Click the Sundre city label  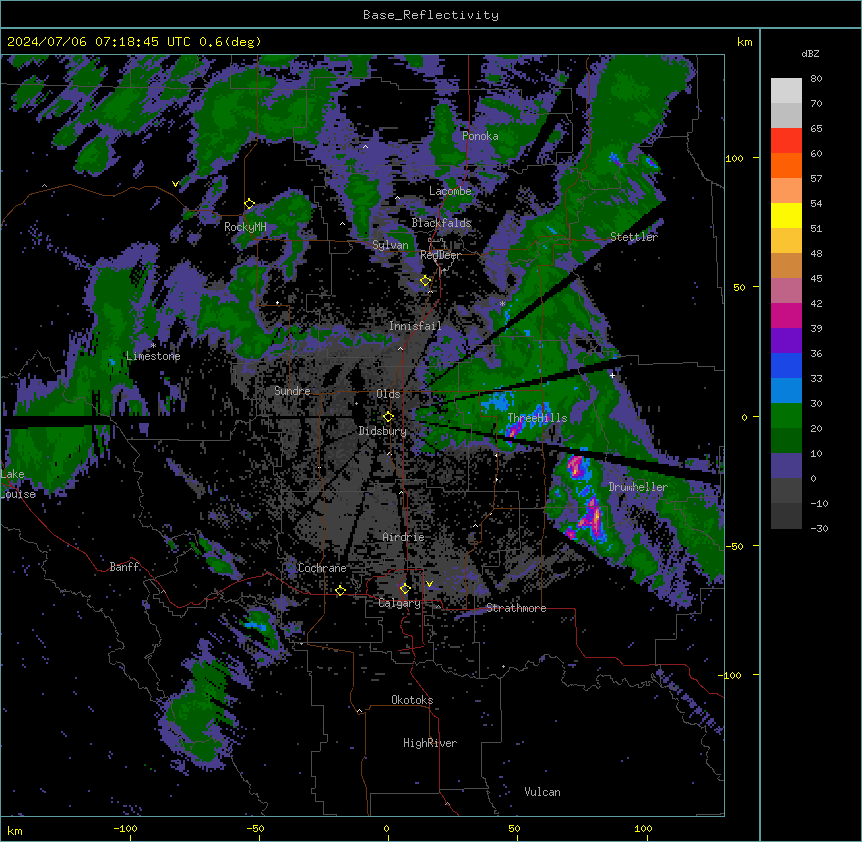pyautogui.click(x=292, y=391)
